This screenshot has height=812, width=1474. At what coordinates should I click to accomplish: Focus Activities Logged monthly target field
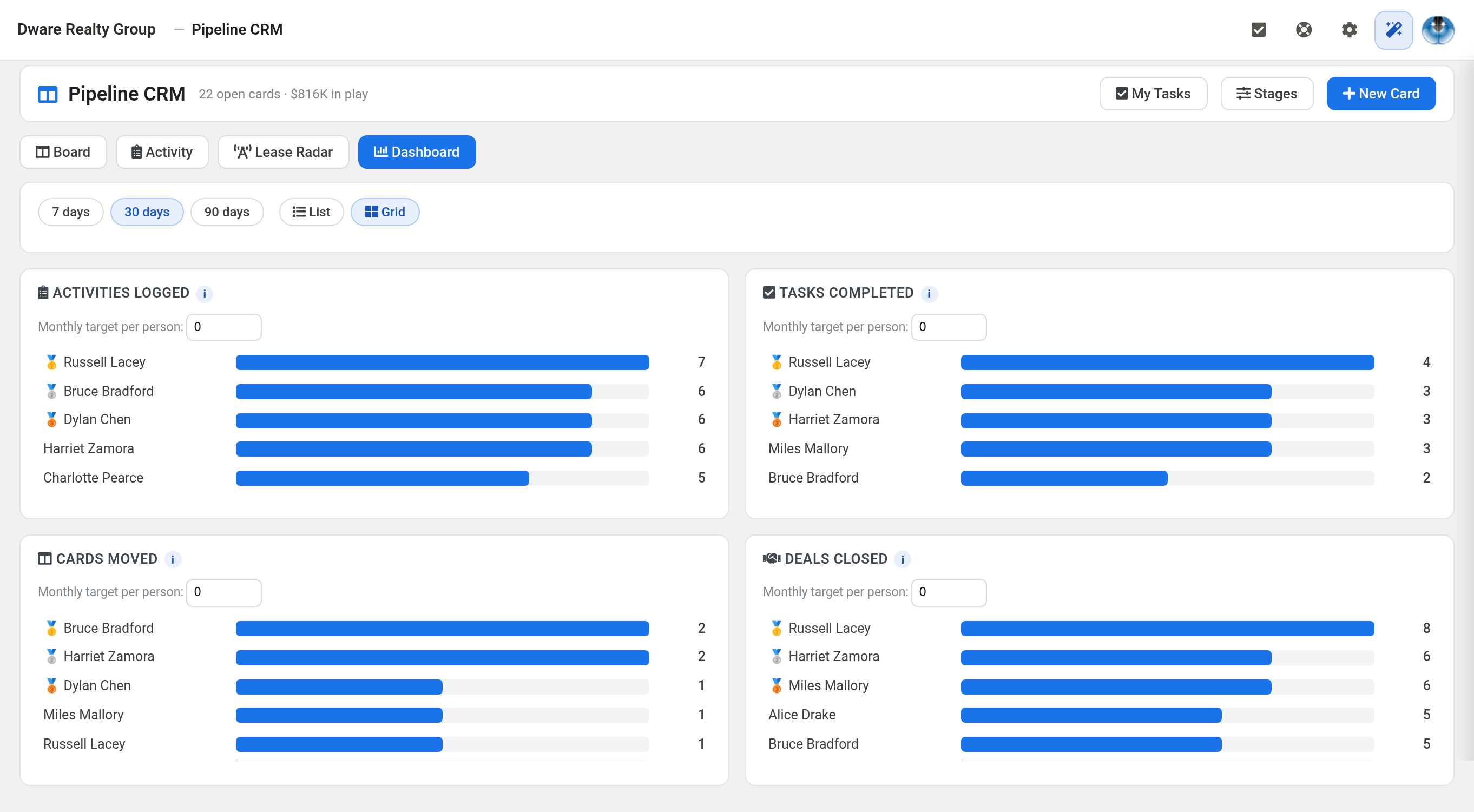[x=223, y=327]
